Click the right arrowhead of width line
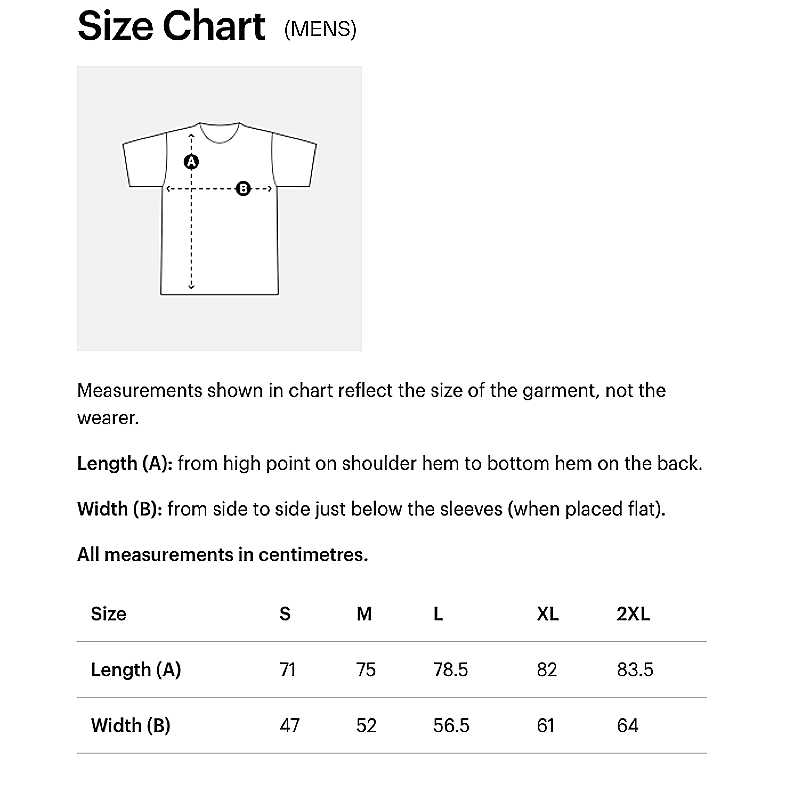This screenshot has height=788, width=788. click(269, 188)
